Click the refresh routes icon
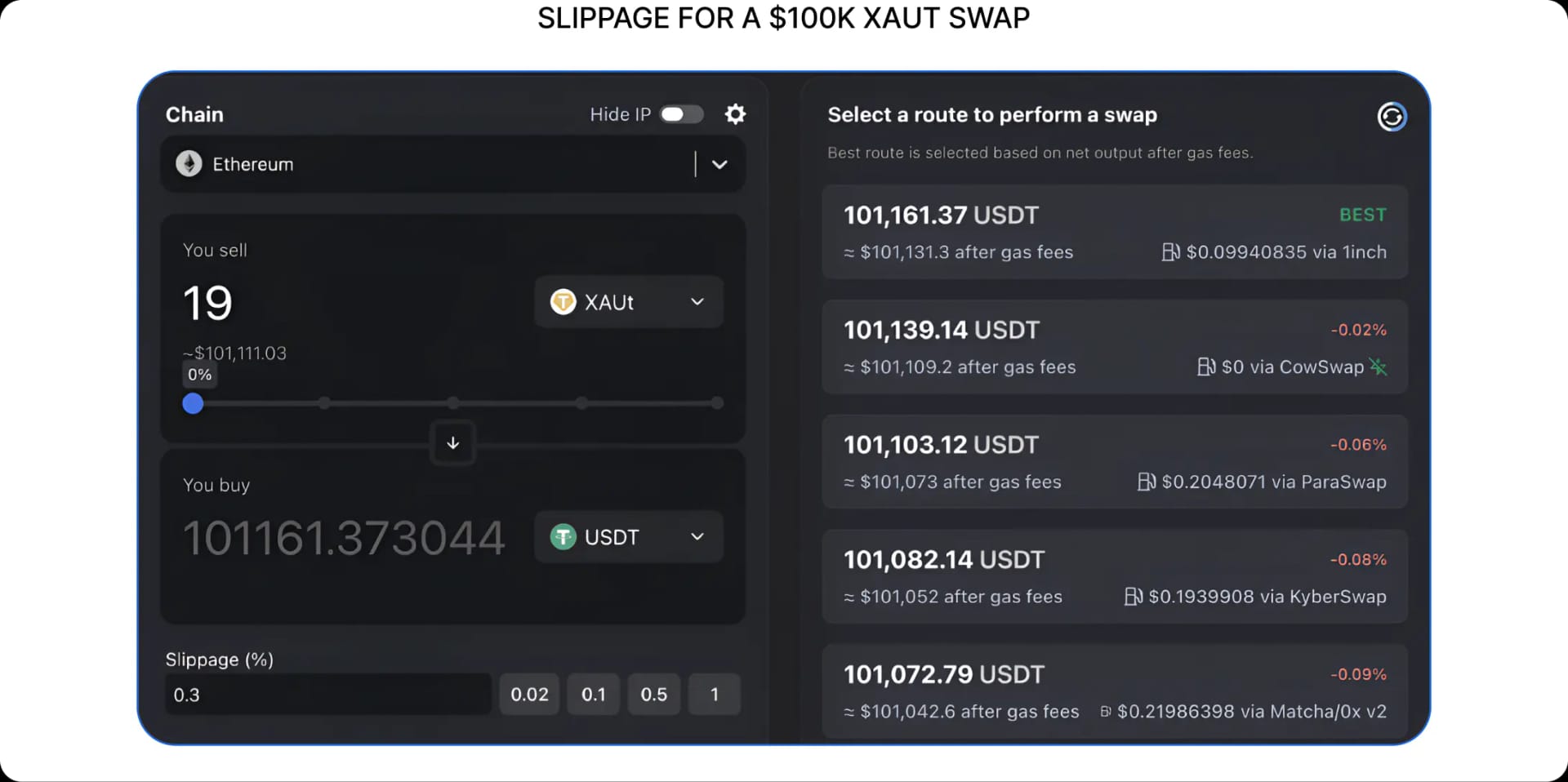The height and width of the screenshot is (782, 1568). tap(1392, 117)
